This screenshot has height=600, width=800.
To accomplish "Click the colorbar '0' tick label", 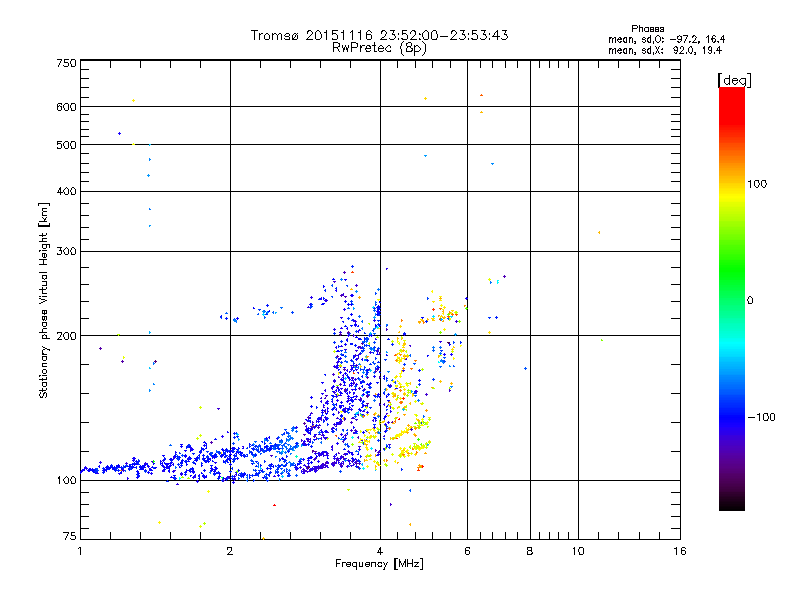I will [x=749, y=301].
